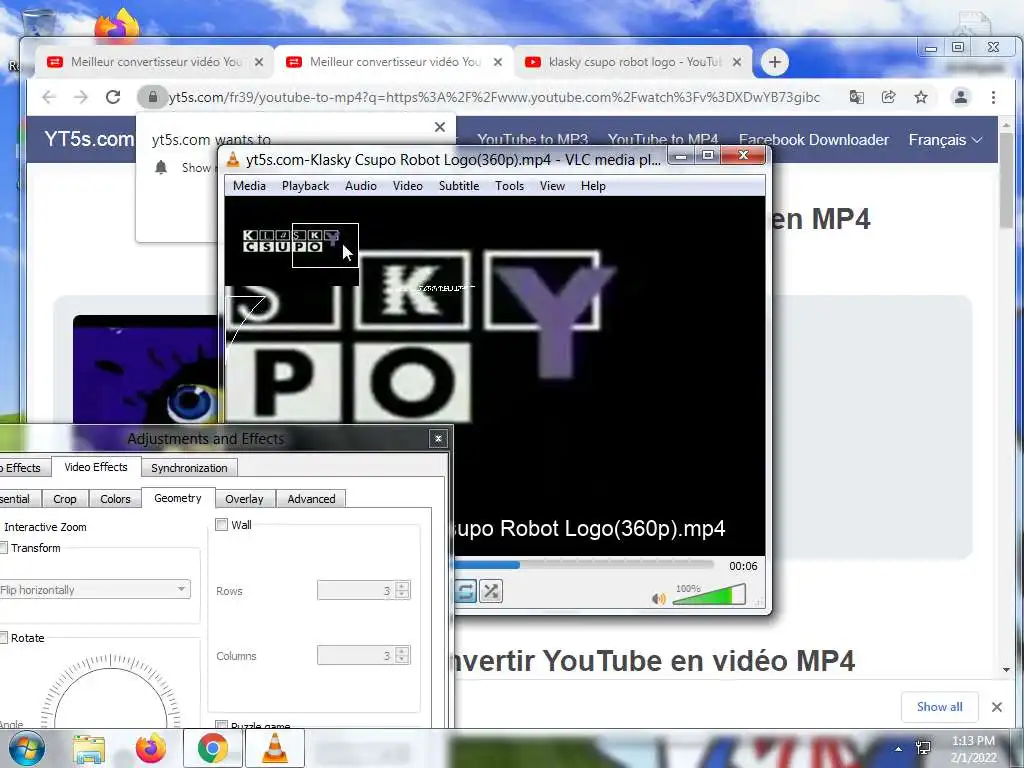Open the Chrome three-dot menu
The width and height of the screenshot is (1024, 768).
(x=993, y=97)
